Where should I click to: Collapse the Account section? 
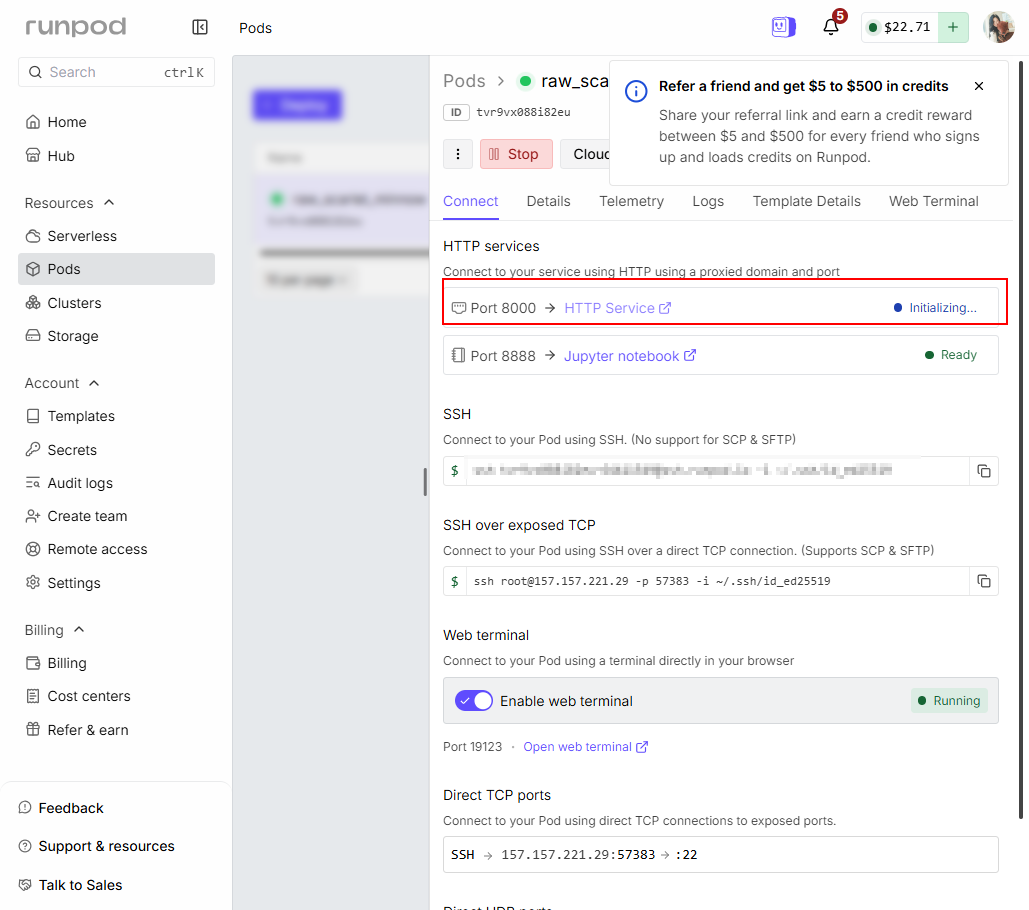coord(62,383)
